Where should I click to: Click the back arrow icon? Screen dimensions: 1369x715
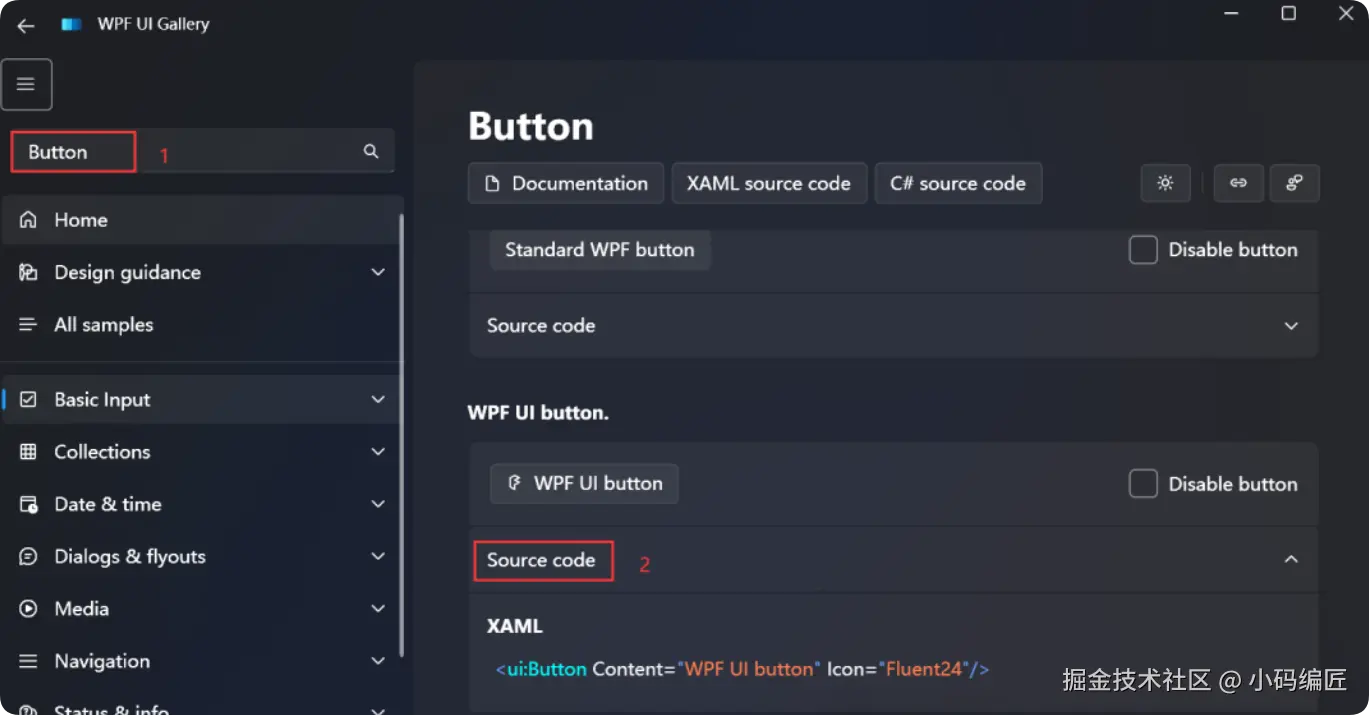click(x=26, y=26)
